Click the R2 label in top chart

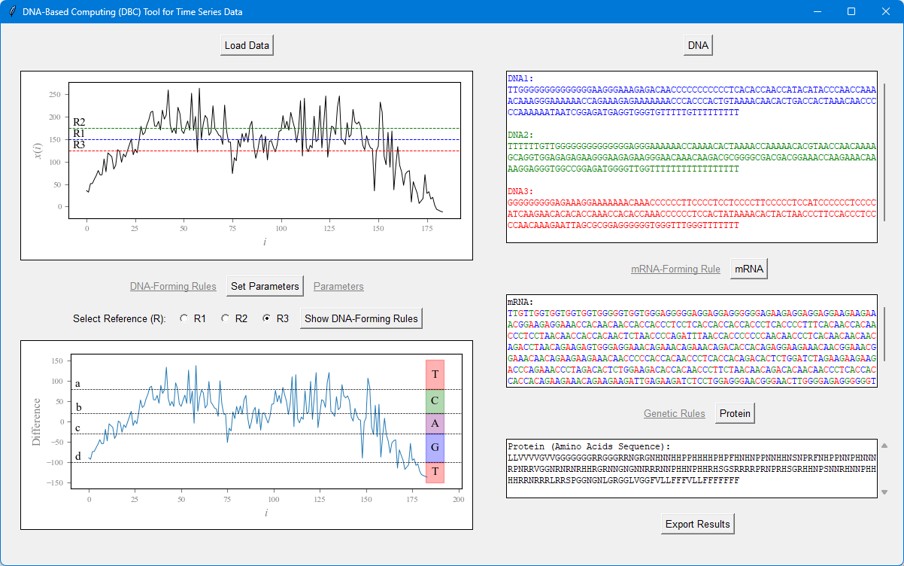coord(79,122)
